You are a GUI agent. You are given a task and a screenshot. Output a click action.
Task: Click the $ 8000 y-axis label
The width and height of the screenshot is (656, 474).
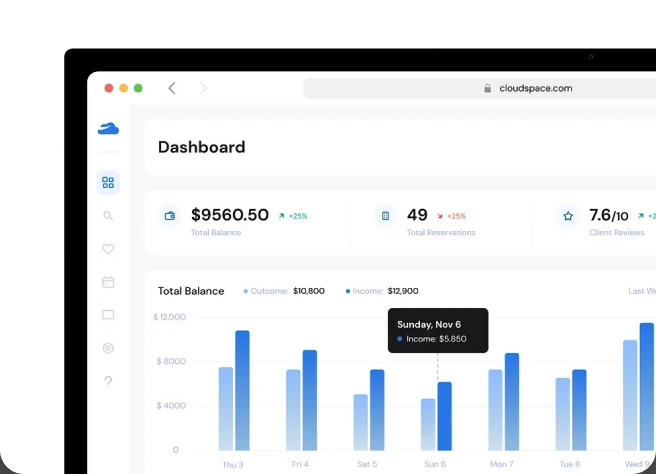[x=171, y=361]
